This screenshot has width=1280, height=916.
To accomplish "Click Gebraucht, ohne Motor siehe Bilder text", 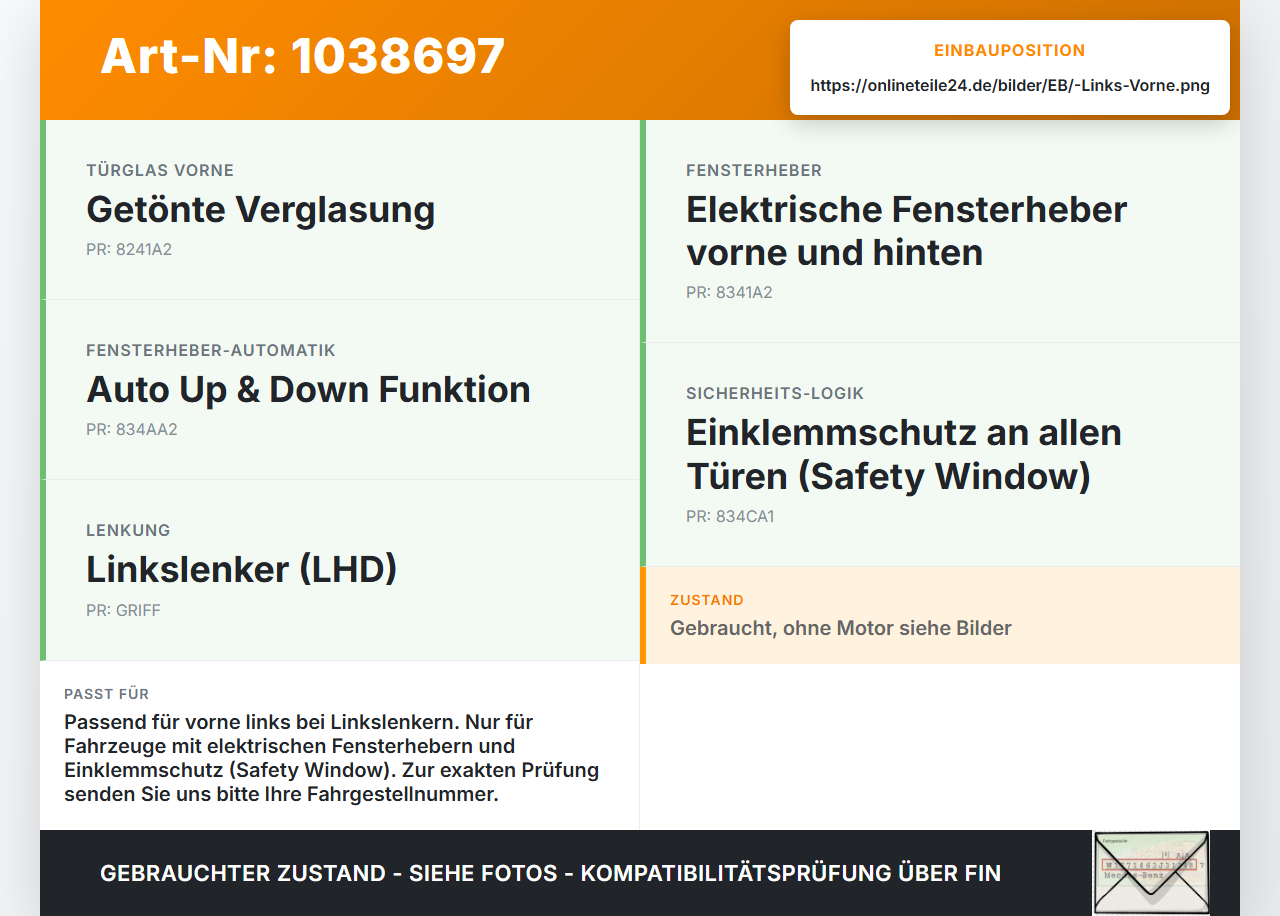I will [841, 629].
